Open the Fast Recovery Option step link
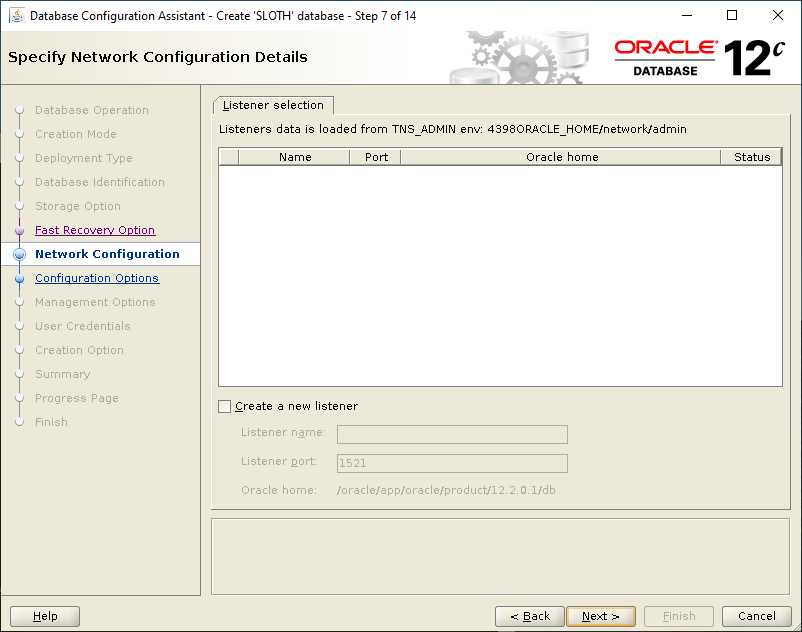Screen dimensions: 802x632 pos(95,230)
